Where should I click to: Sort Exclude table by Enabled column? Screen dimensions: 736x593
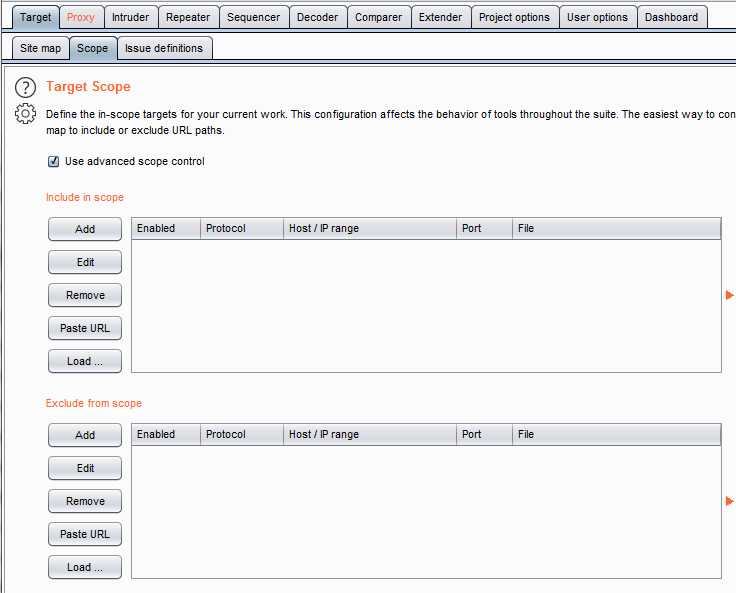coord(166,435)
